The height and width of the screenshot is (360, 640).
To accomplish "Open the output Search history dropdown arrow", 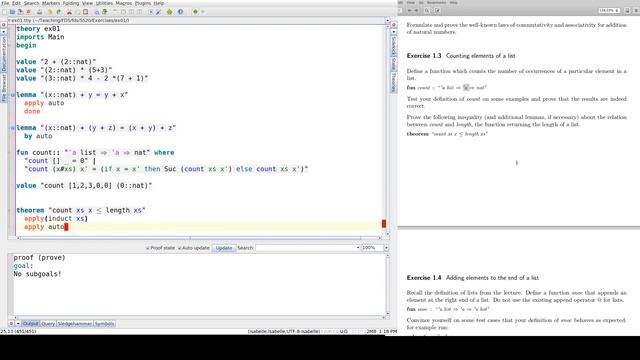I will coord(358,248).
